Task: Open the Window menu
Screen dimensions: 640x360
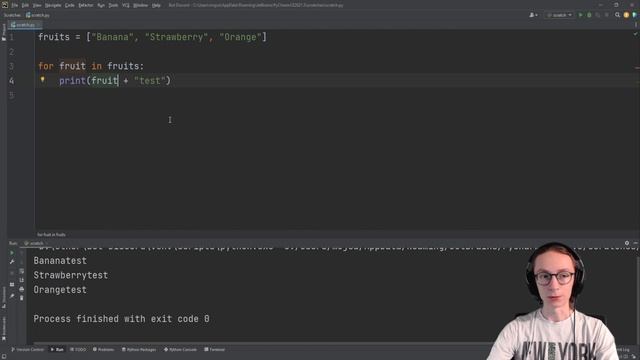Action: tap(140, 5)
